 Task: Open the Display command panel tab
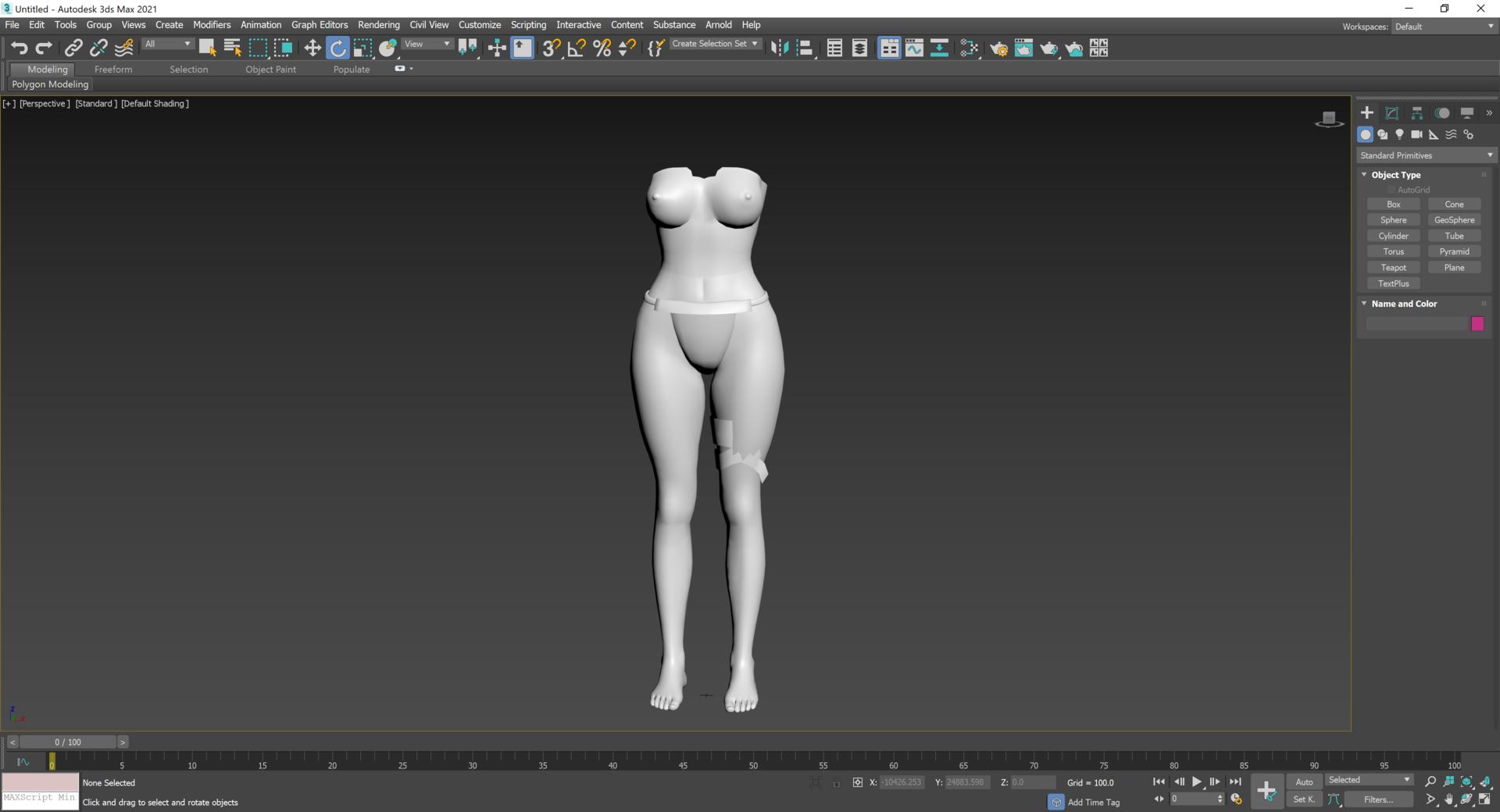pos(1467,113)
